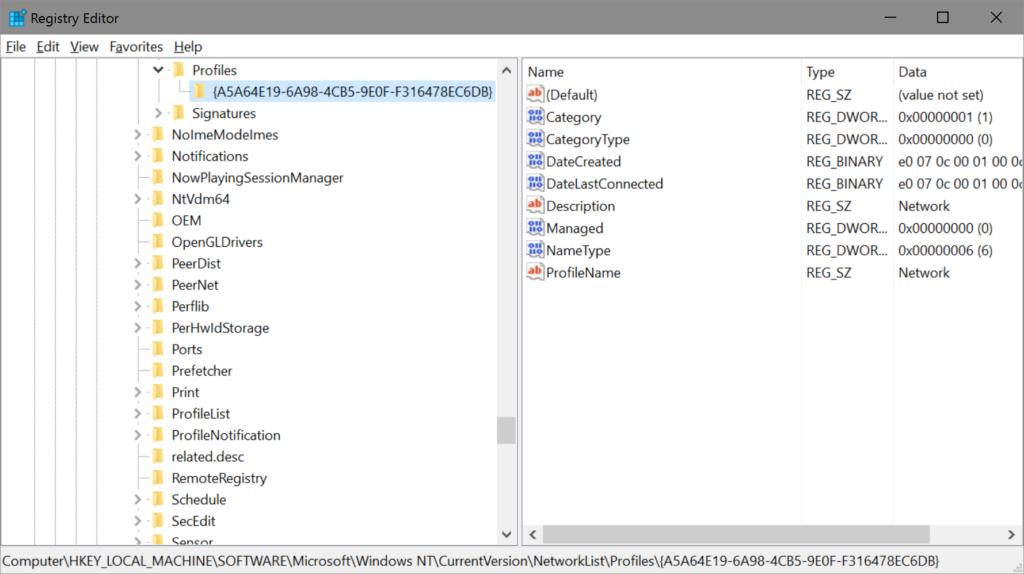Collapse the Profiles key
Screen dimensions: 1024x574
158,71
